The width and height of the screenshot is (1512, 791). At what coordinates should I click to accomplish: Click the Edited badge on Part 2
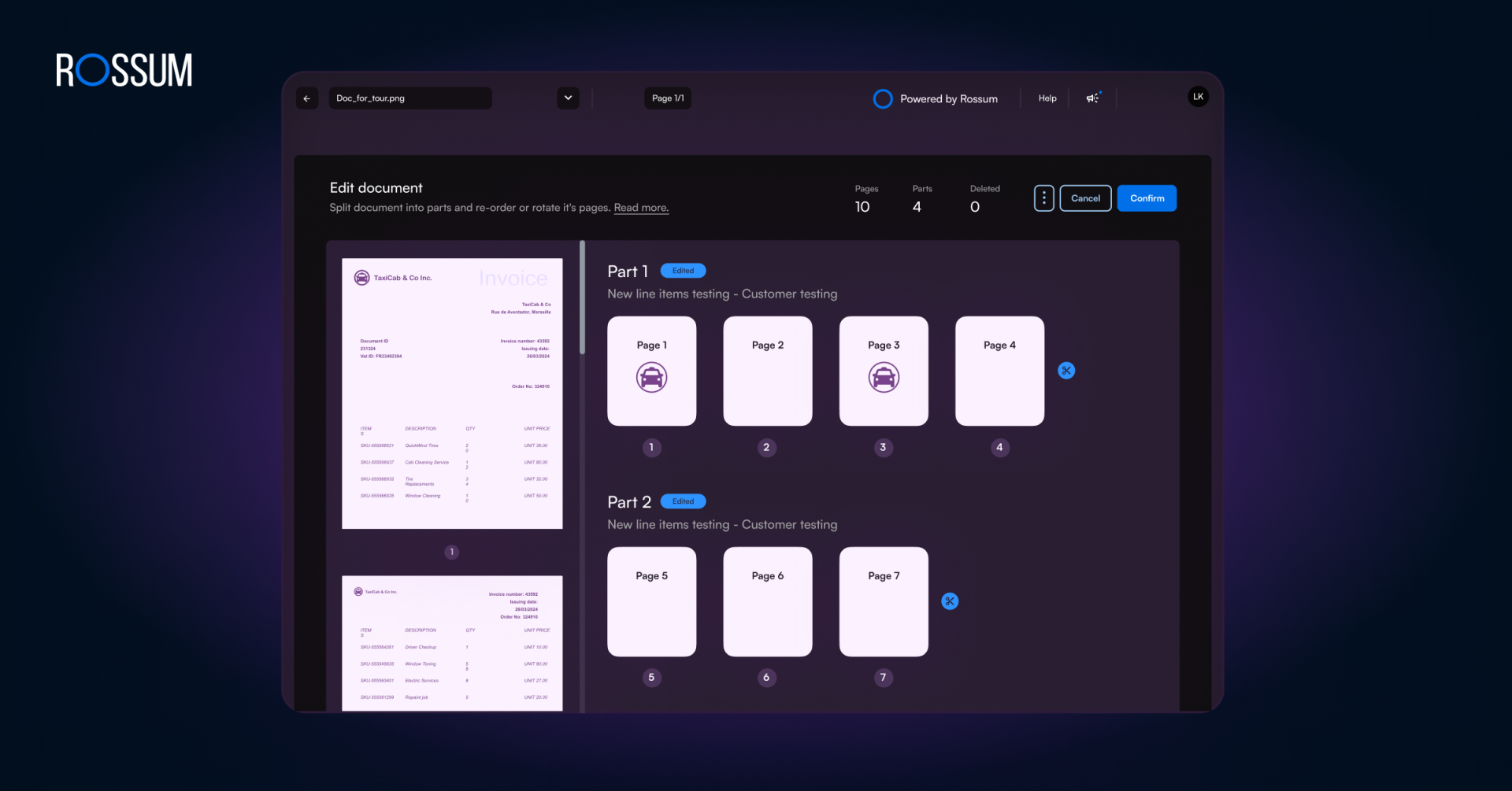coord(682,501)
